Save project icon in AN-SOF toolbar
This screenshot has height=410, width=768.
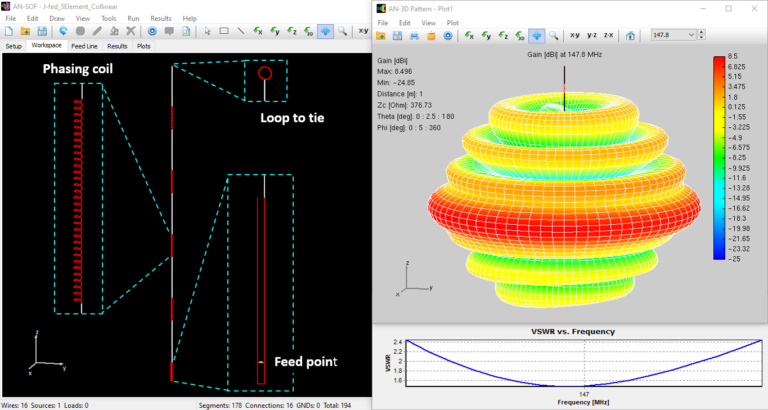[42, 31]
